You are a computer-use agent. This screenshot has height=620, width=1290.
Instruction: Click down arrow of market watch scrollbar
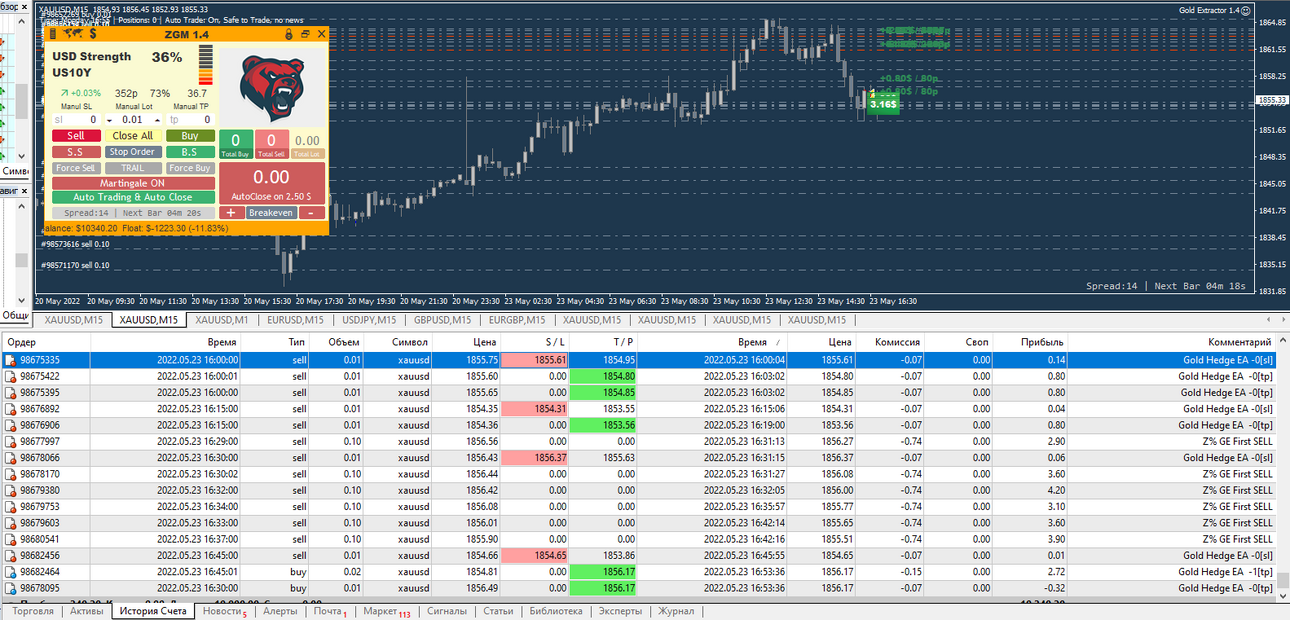coord(21,156)
